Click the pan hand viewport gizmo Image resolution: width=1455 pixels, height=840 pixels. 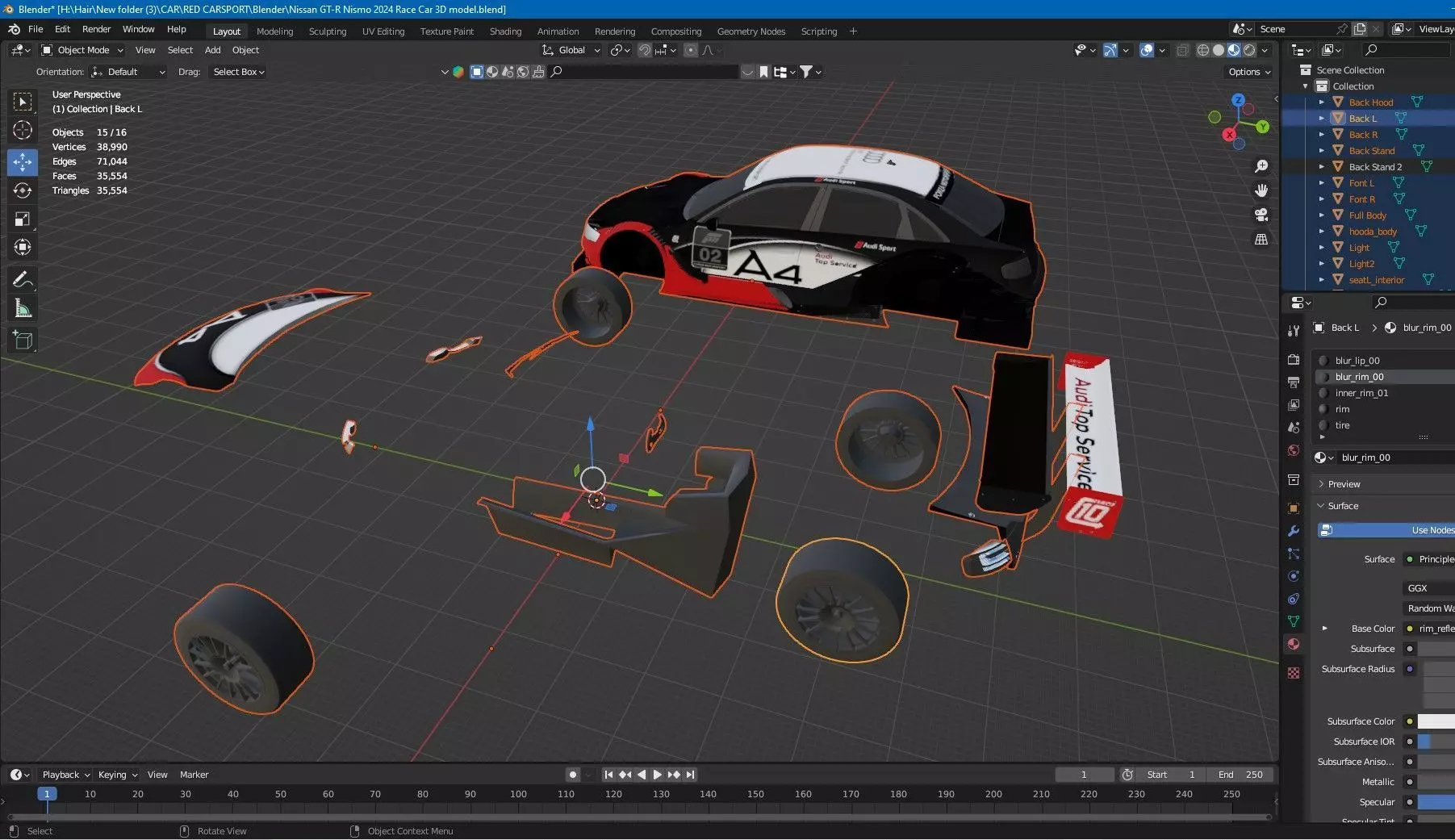[1261, 190]
